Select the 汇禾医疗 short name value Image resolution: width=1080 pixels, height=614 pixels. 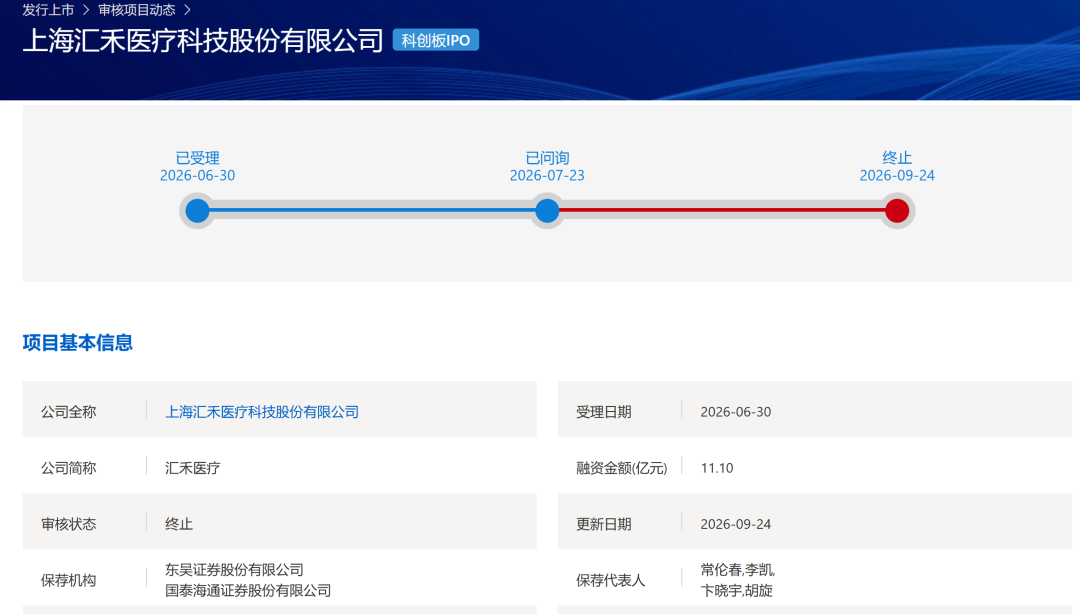(193, 468)
